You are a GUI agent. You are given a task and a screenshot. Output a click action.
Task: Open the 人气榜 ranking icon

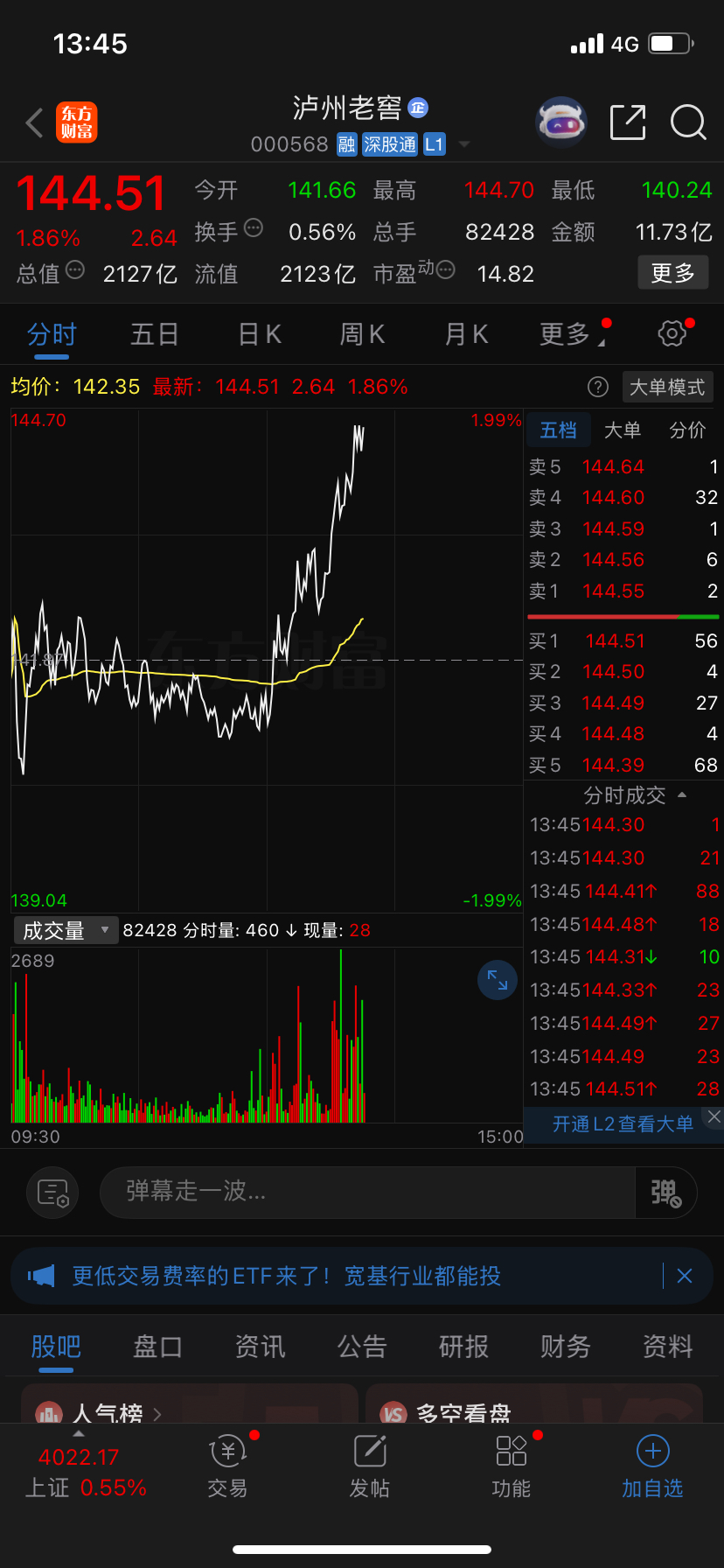click(48, 1413)
